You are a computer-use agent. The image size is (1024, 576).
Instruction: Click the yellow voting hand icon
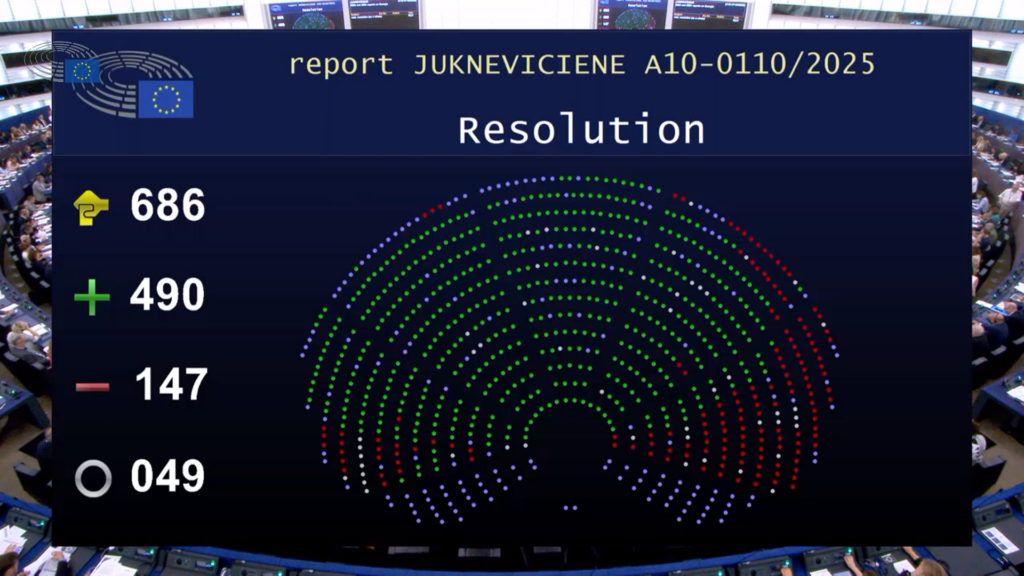91,207
